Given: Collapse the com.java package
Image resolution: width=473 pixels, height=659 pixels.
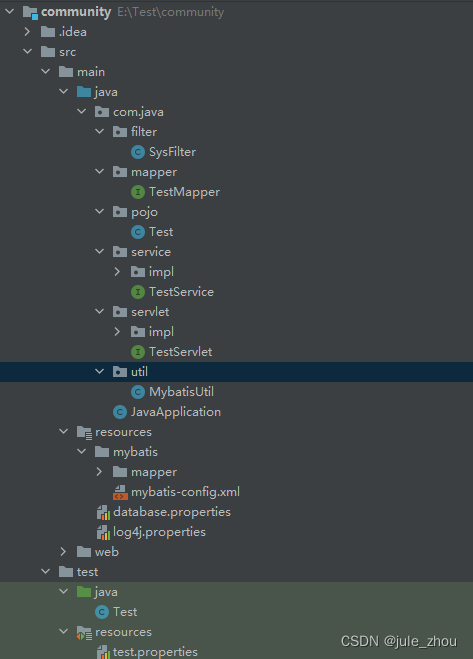Looking at the screenshot, I should pyautogui.click(x=82, y=112).
